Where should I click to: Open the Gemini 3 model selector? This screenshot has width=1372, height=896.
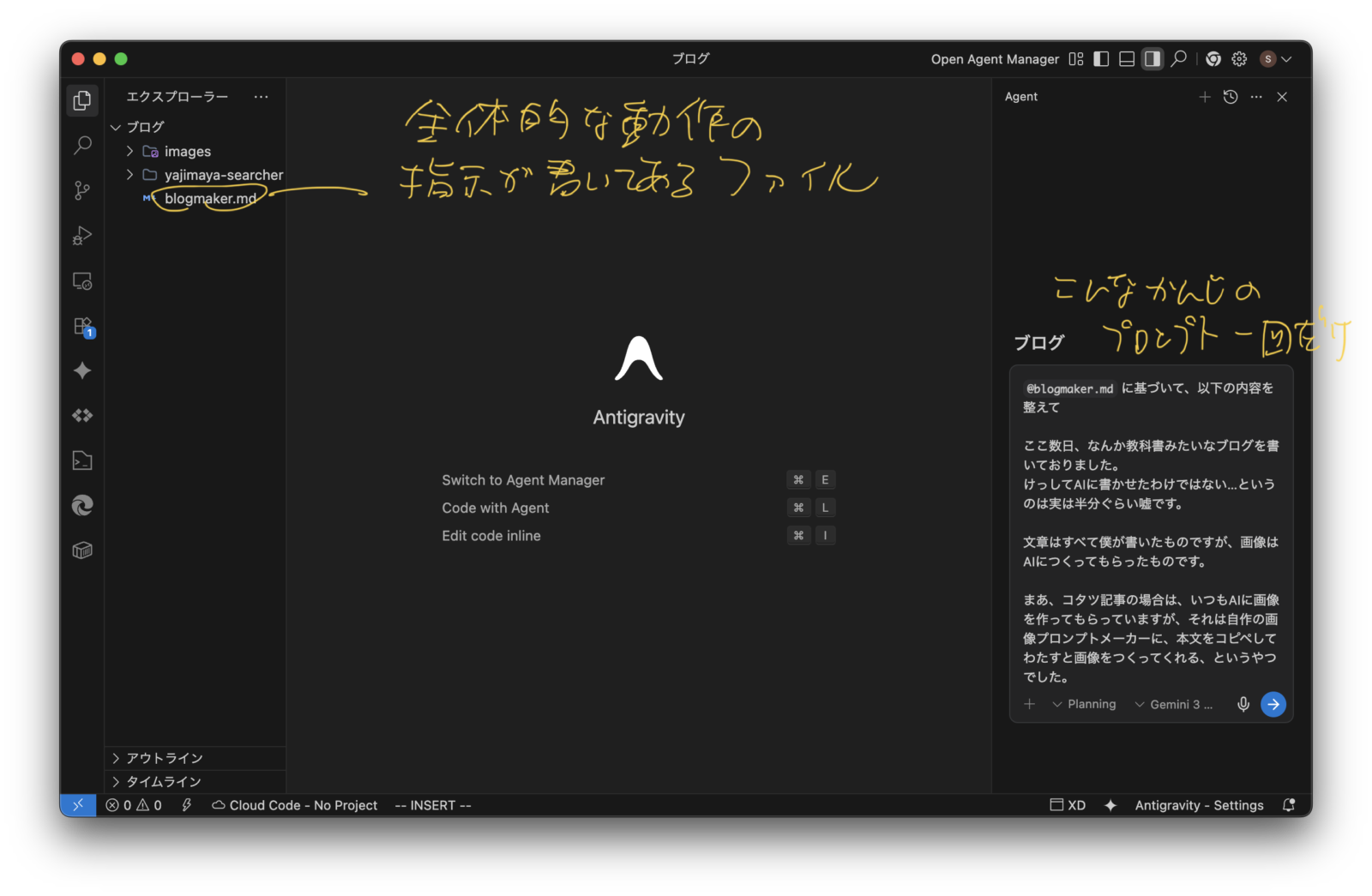1174,704
